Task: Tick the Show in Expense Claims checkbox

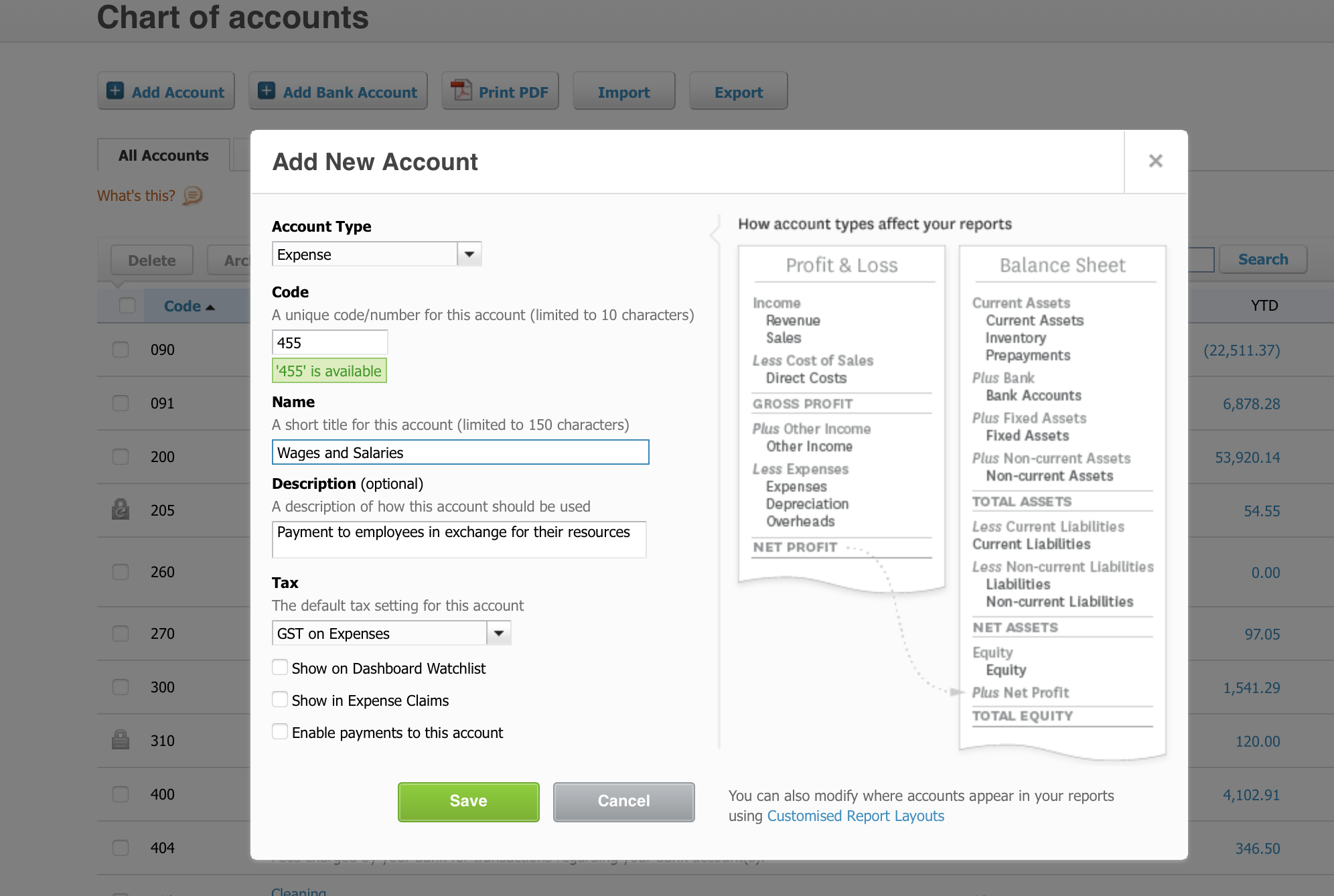Action: click(x=280, y=700)
